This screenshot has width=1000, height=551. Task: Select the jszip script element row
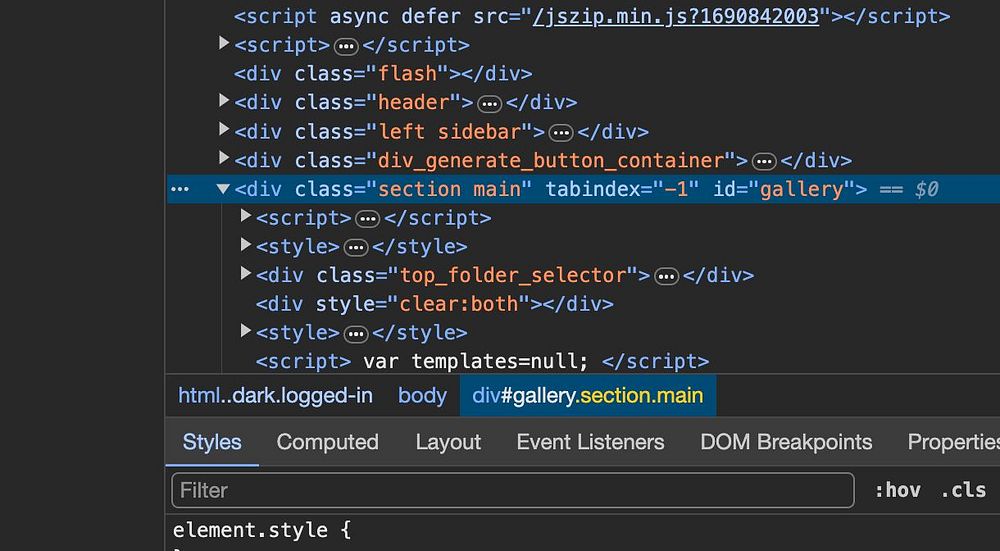coord(592,17)
